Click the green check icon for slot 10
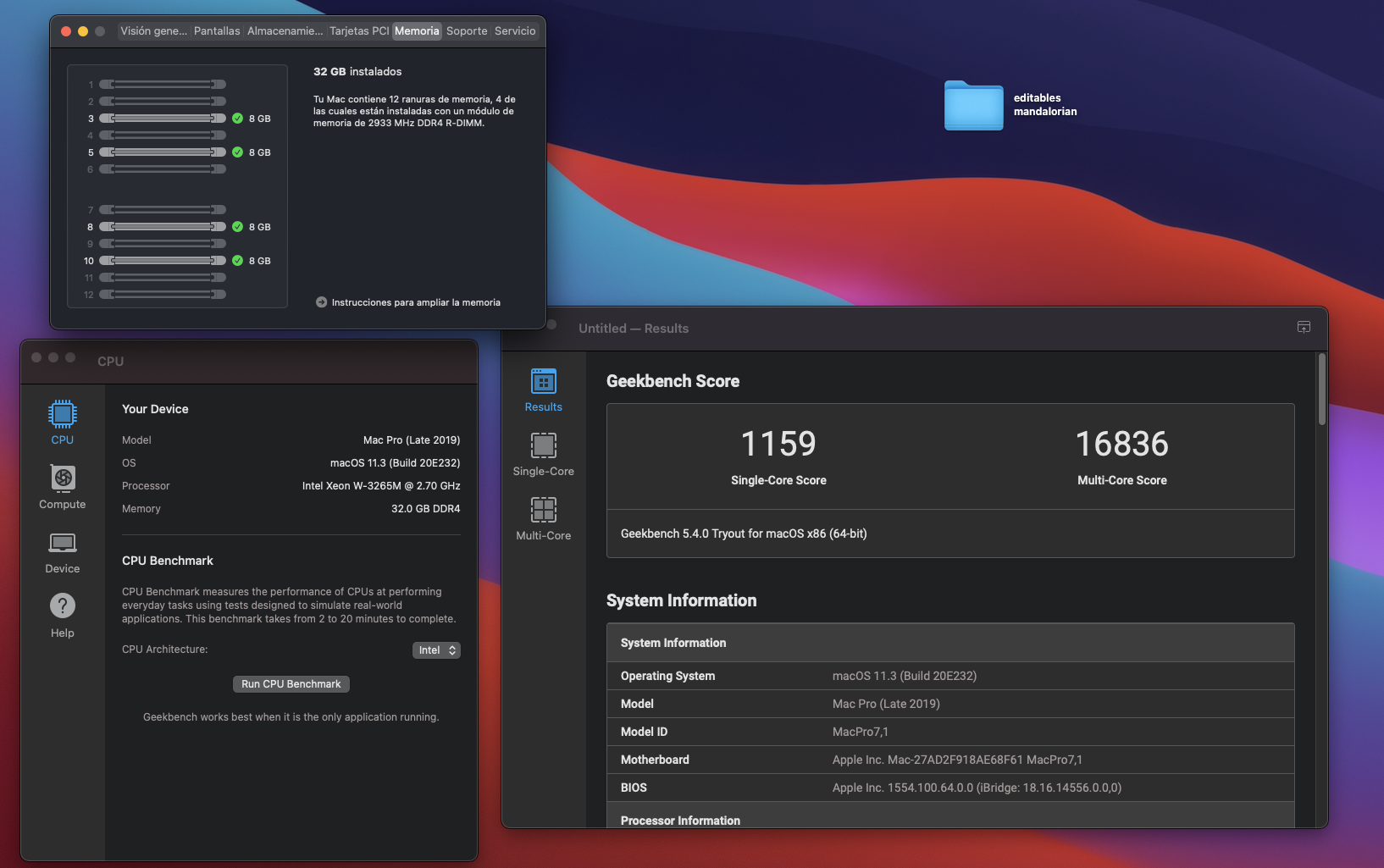Screen dimensions: 1384x868 point(238,261)
